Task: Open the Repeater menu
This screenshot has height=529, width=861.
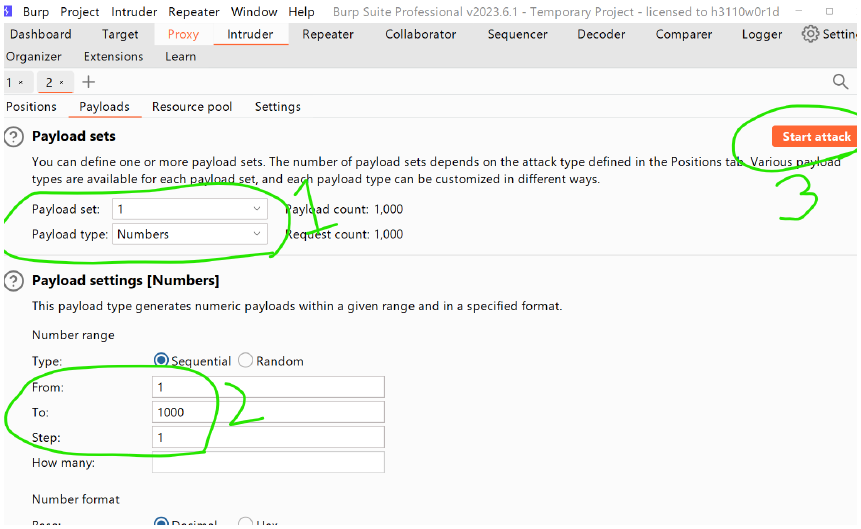Action: click(x=194, y=12)
